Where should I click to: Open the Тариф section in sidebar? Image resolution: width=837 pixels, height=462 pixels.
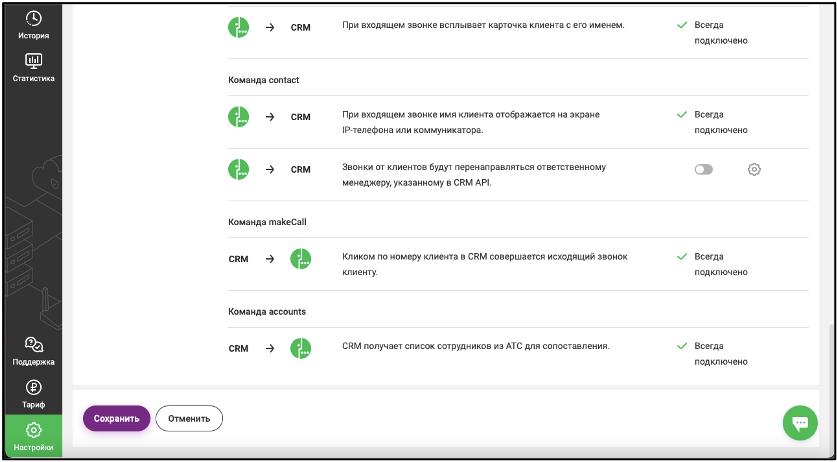coord(34,394)
